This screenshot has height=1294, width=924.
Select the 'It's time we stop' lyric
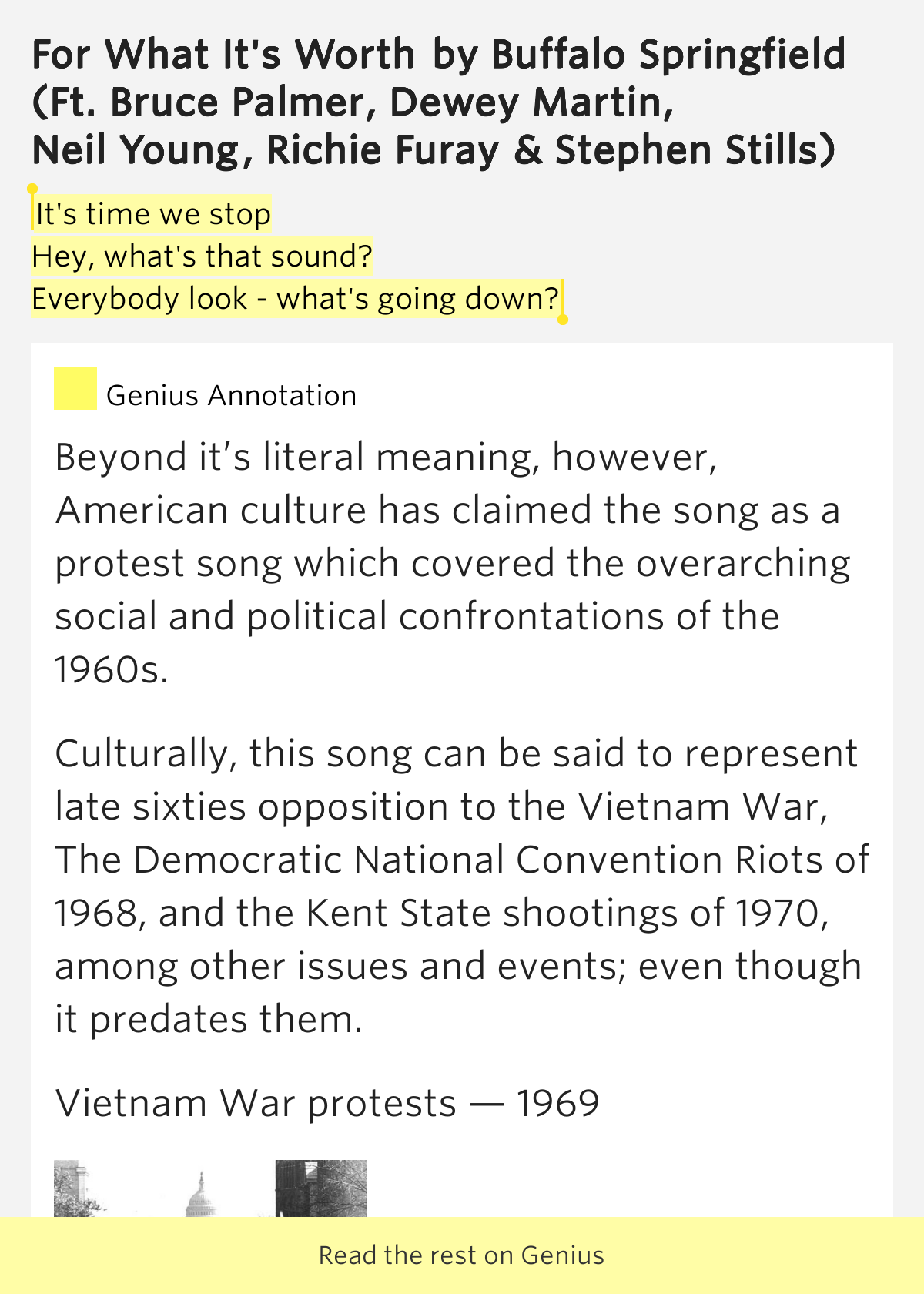[x=153, y=214]
